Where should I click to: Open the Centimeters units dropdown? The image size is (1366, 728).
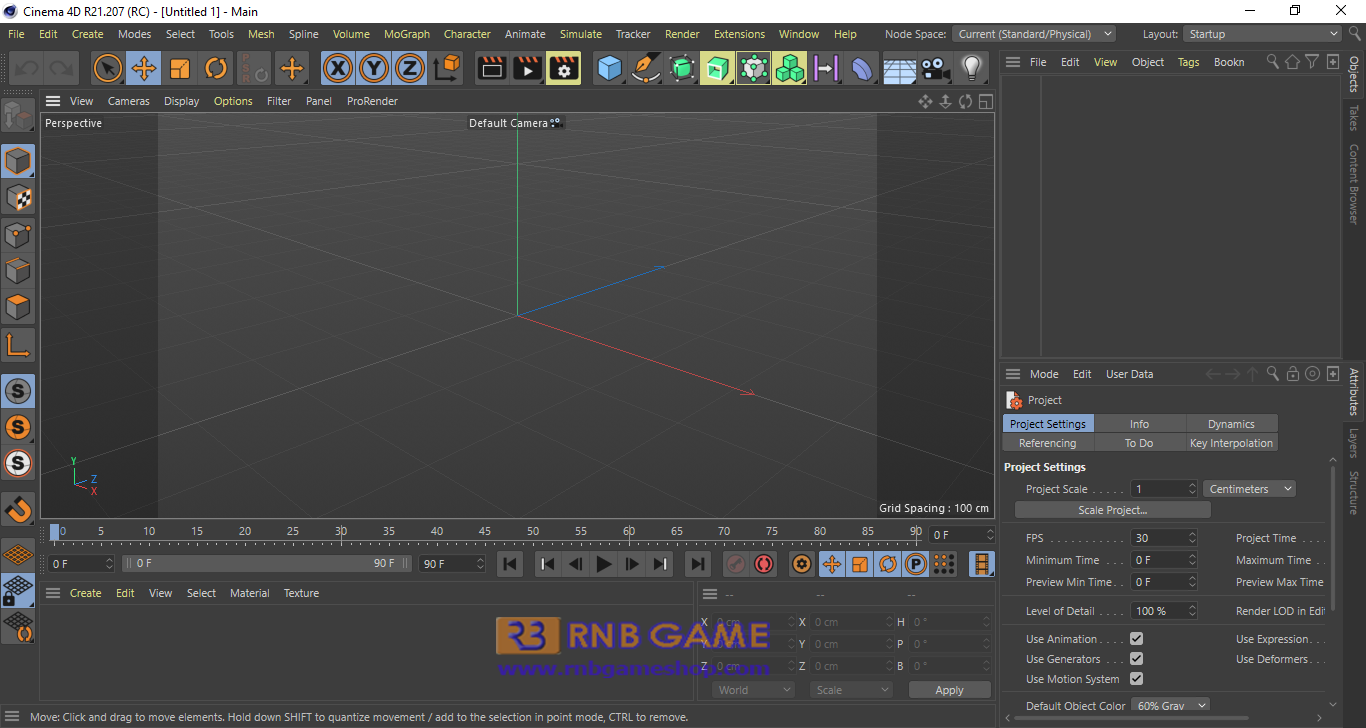pos(1248,488)
